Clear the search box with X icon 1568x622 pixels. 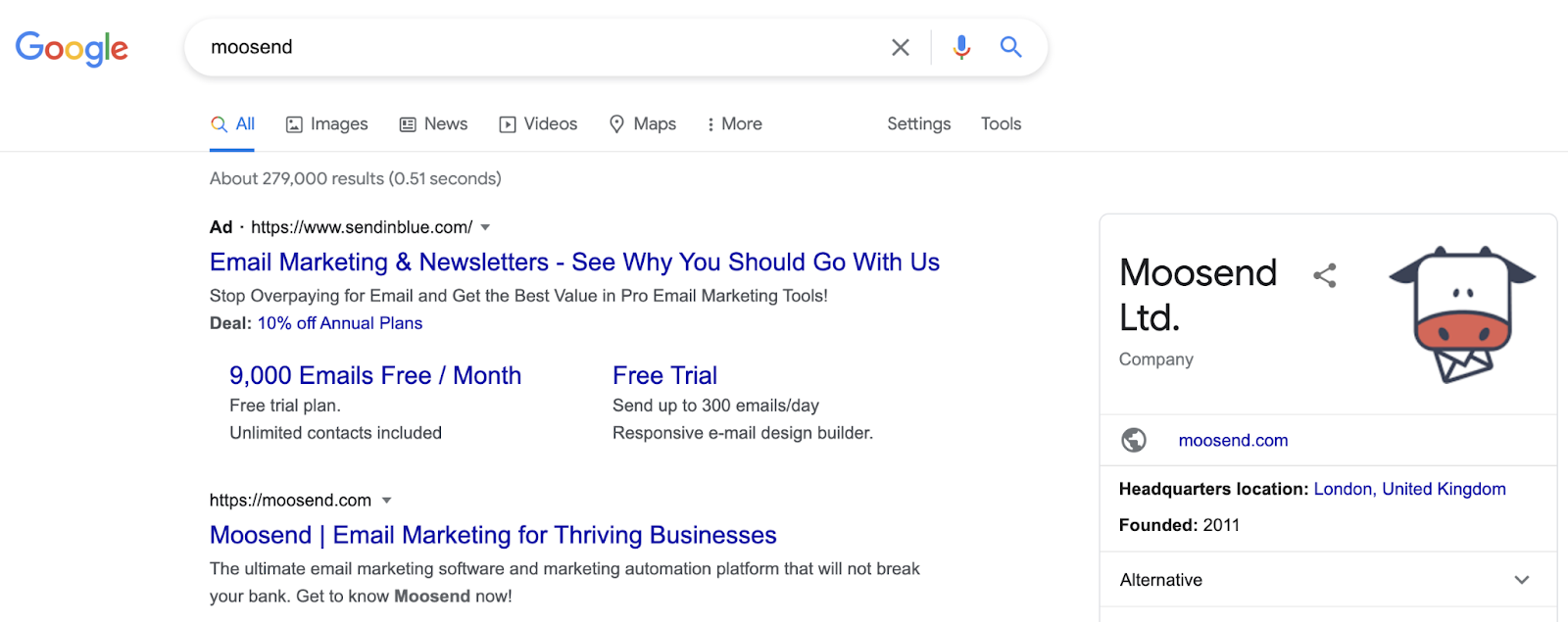point(900,47)
